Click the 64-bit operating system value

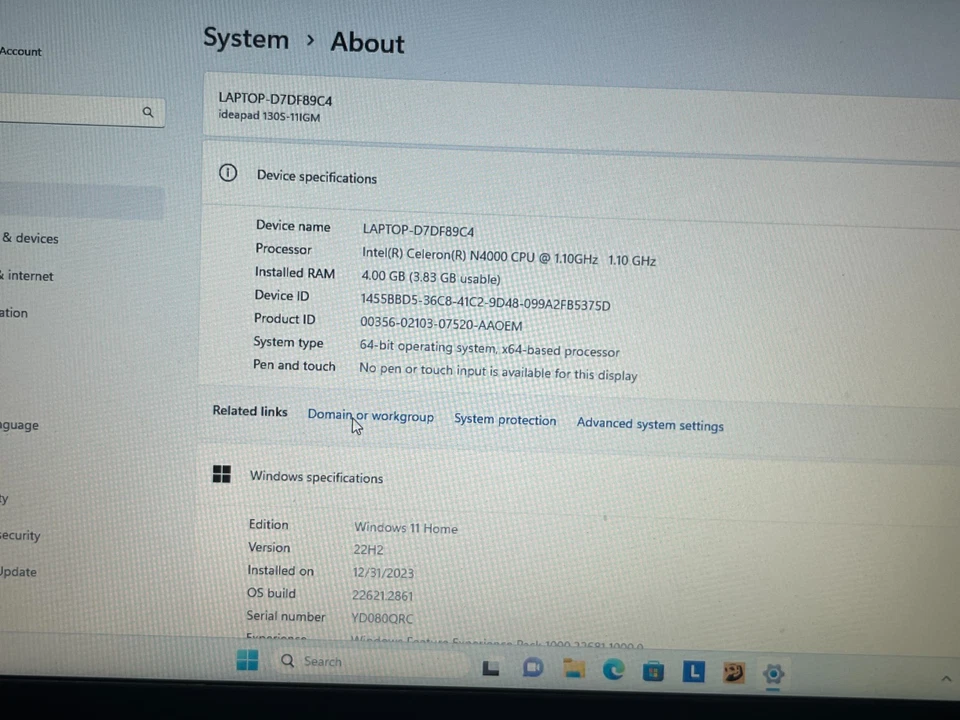click(490, 349)
